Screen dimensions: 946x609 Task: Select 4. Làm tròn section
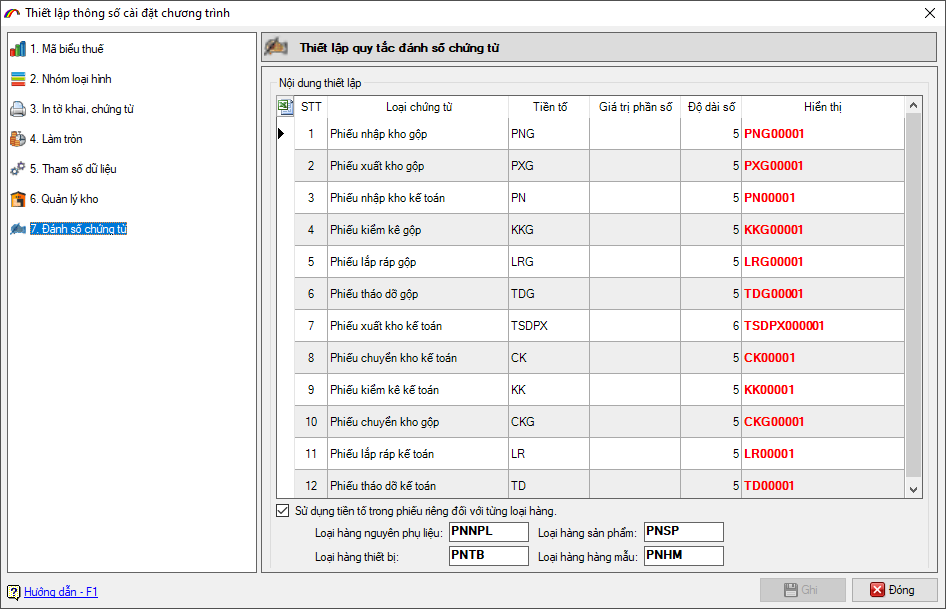(x=56, y=139)
